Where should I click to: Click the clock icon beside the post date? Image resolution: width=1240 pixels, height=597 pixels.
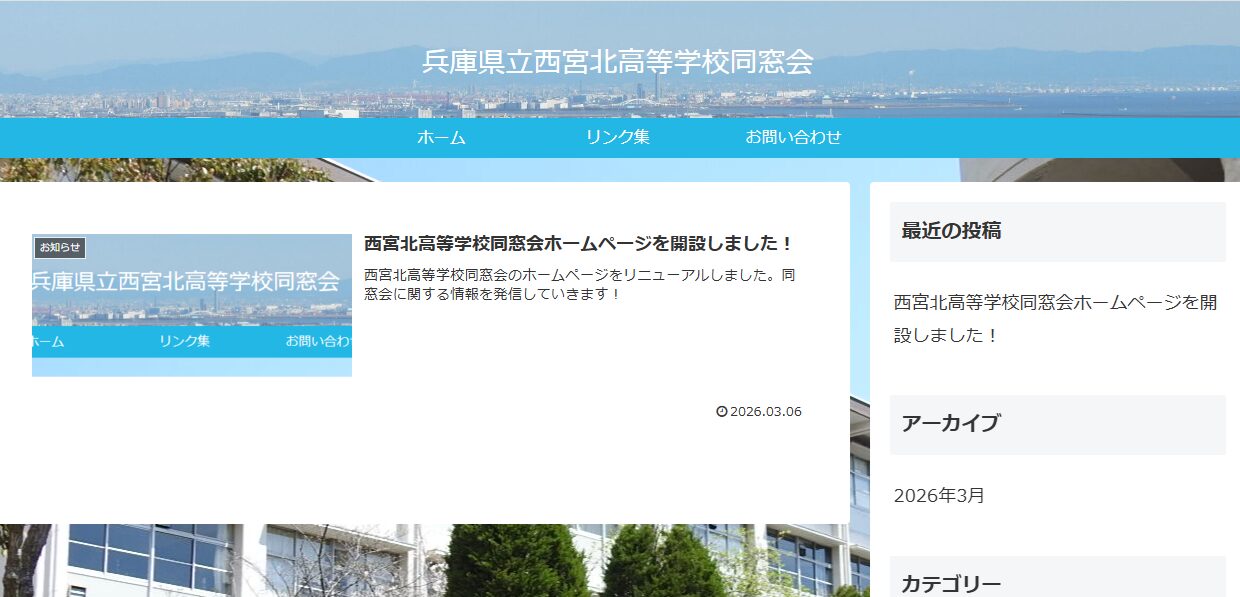722,412
